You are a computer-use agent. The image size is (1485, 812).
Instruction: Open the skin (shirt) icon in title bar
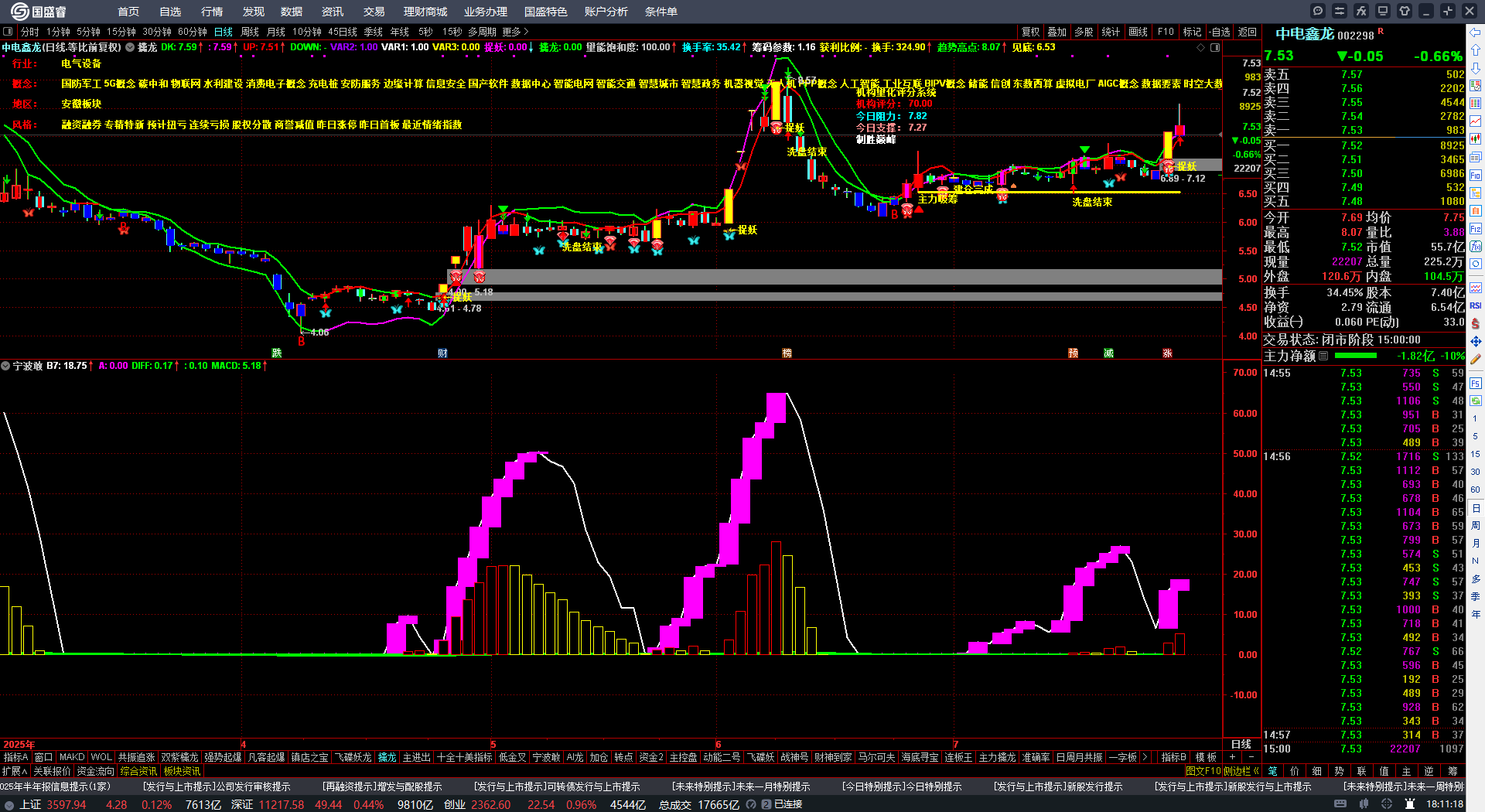tap(1405, 11)
